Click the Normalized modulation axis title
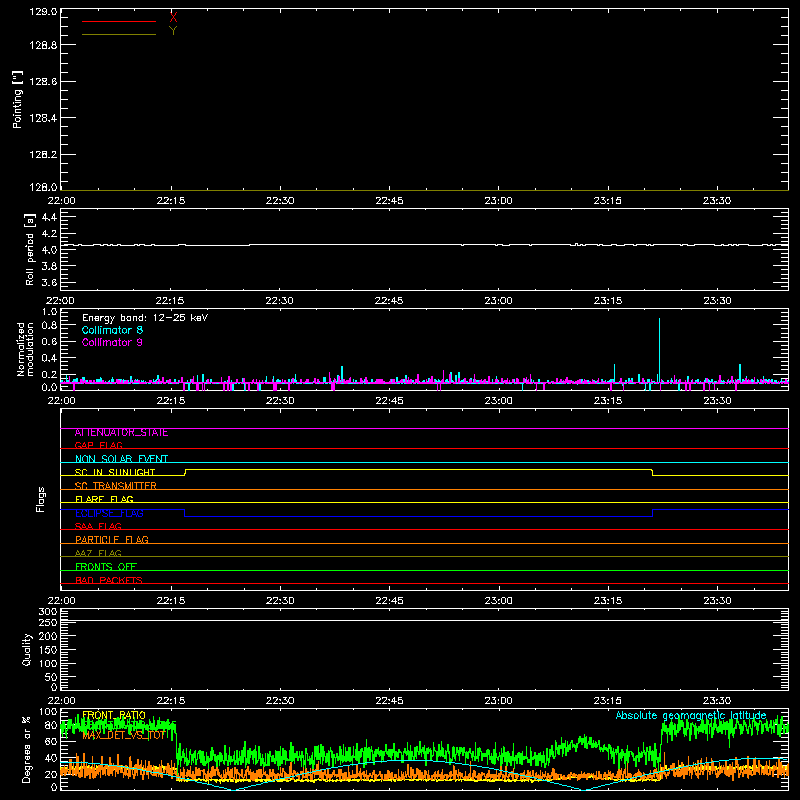This screenshot has height=800, width=800. (x=24, y=349)
